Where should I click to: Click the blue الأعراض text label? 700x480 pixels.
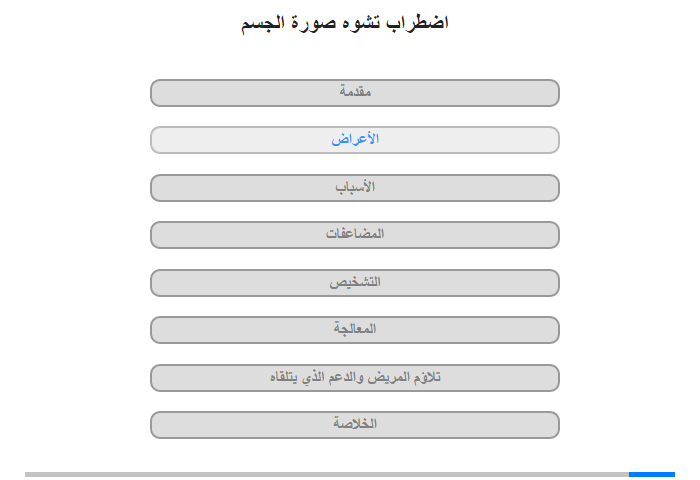click(x=355, y=139)
